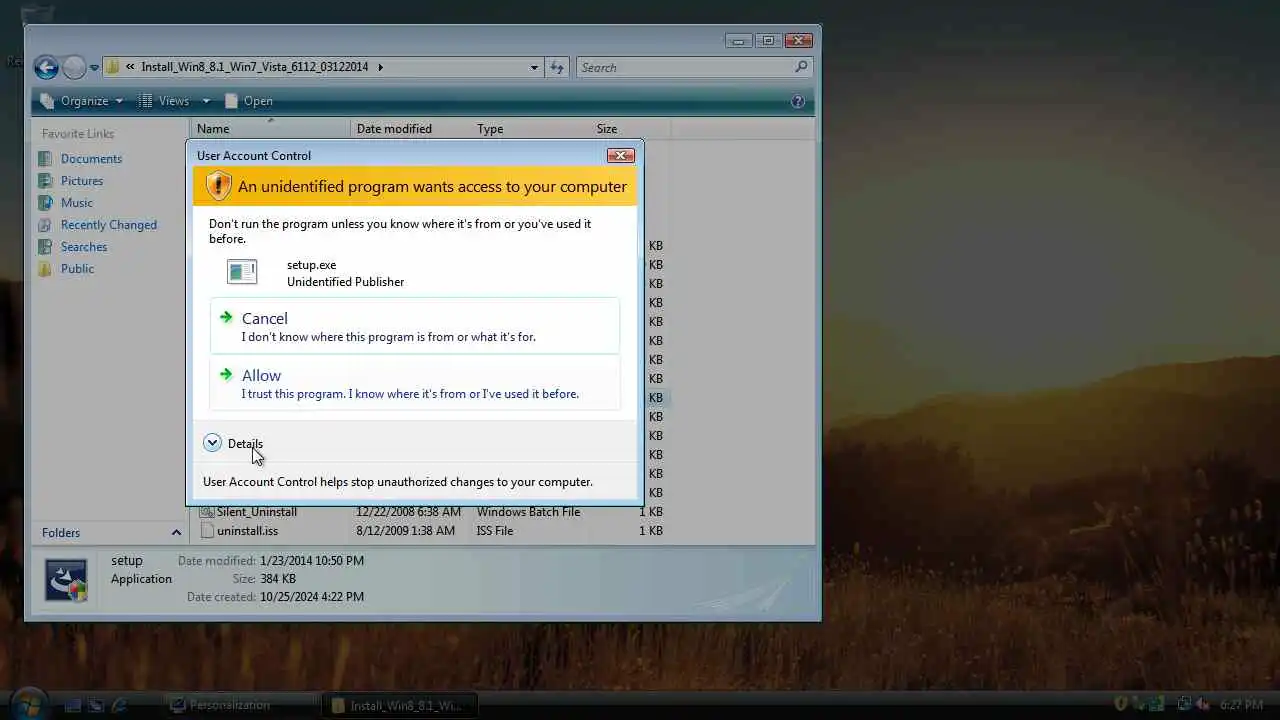Switch to Install_Win8_8.1 taskbar button
Viewport: 1280px width, 720px height.
coord(399,705)
